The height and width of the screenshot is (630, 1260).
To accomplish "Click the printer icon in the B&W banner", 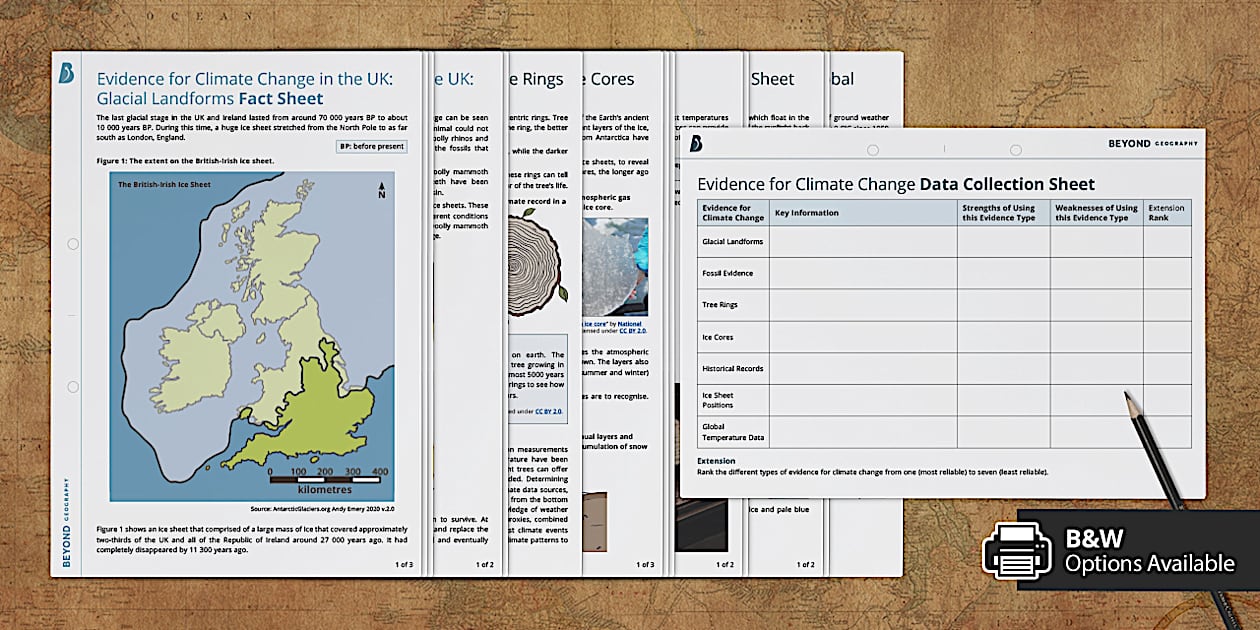I will 1020,548.
